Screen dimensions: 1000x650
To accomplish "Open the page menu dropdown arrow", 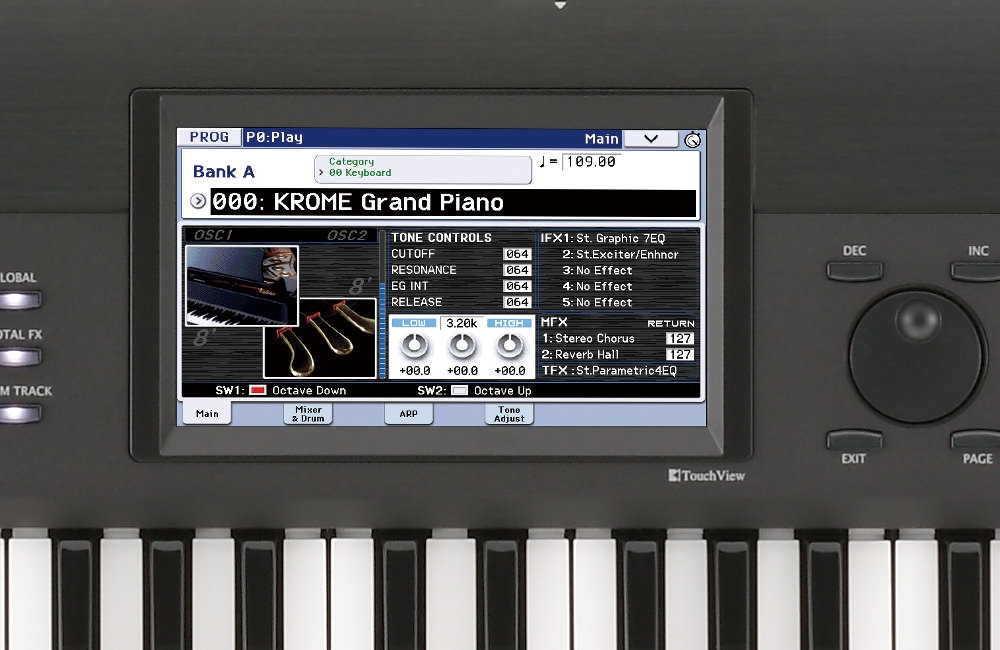I will pyautogui.click(x=651, y=138).
